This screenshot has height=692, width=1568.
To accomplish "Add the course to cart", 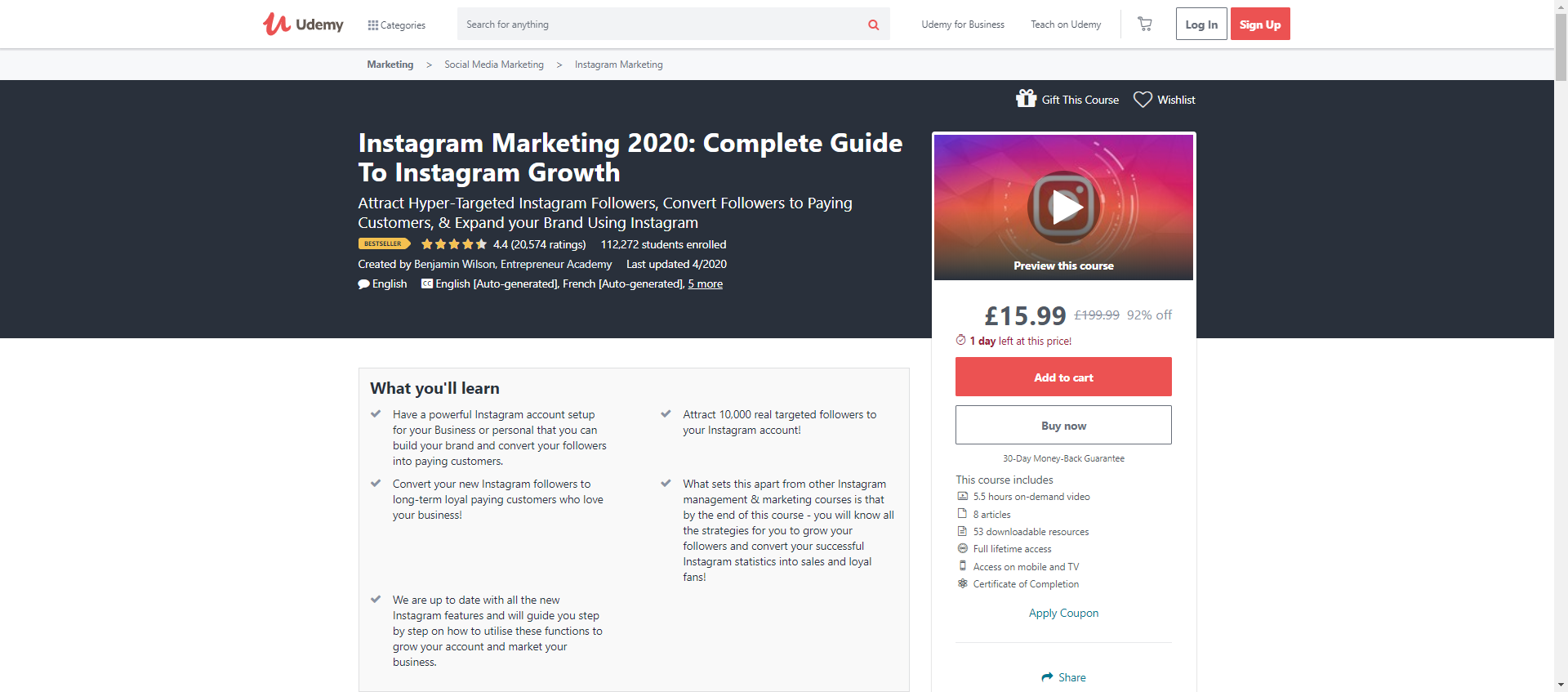I will [1063, 377].
